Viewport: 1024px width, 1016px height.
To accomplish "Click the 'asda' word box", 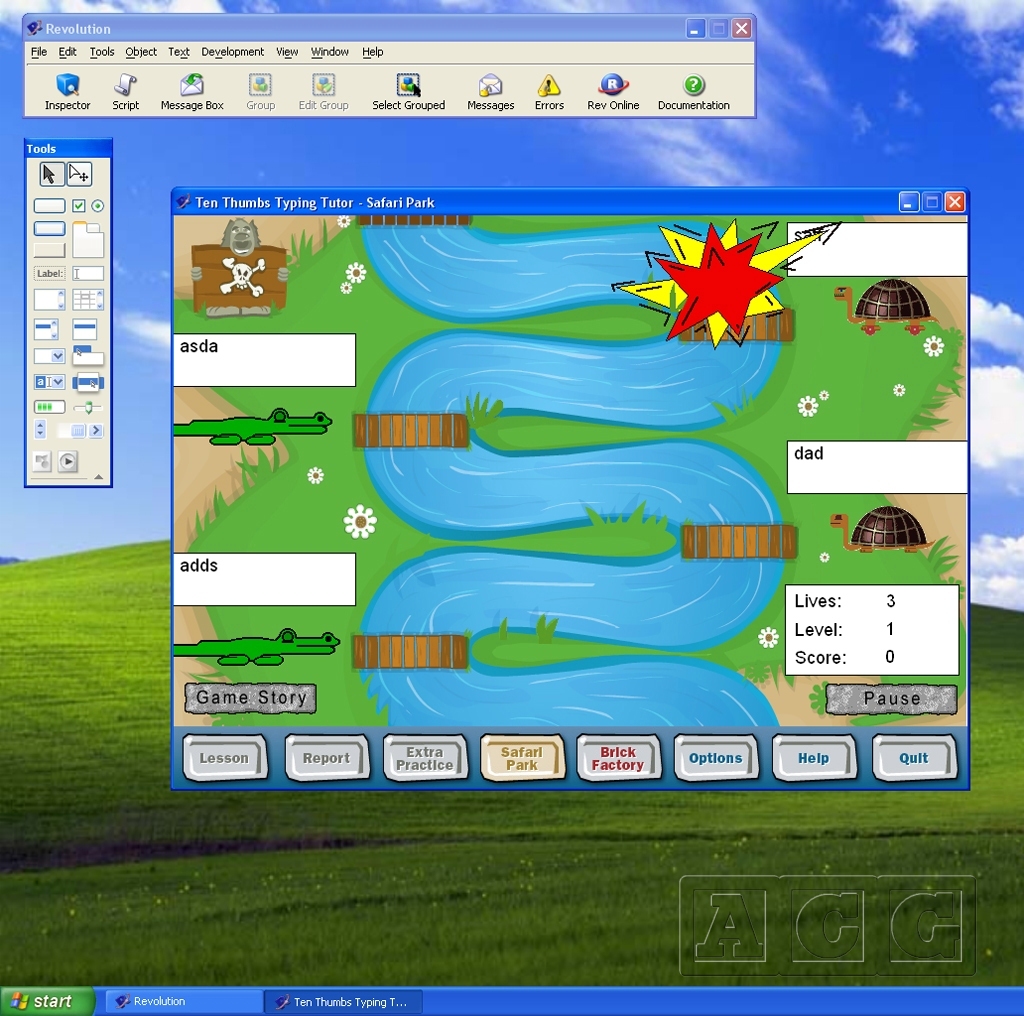I will click(x=264, y=360).
